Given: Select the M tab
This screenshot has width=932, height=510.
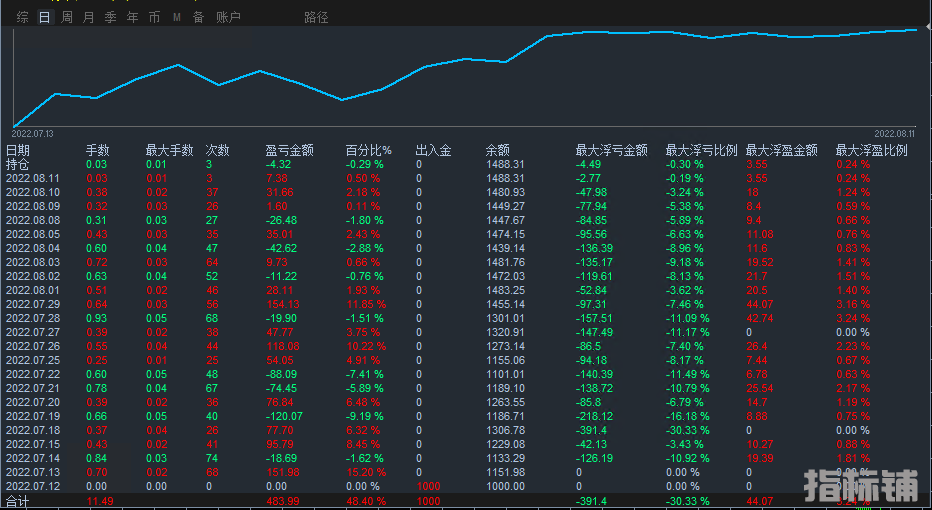Looking at the screenshot, I should click(x=177, y=17).
